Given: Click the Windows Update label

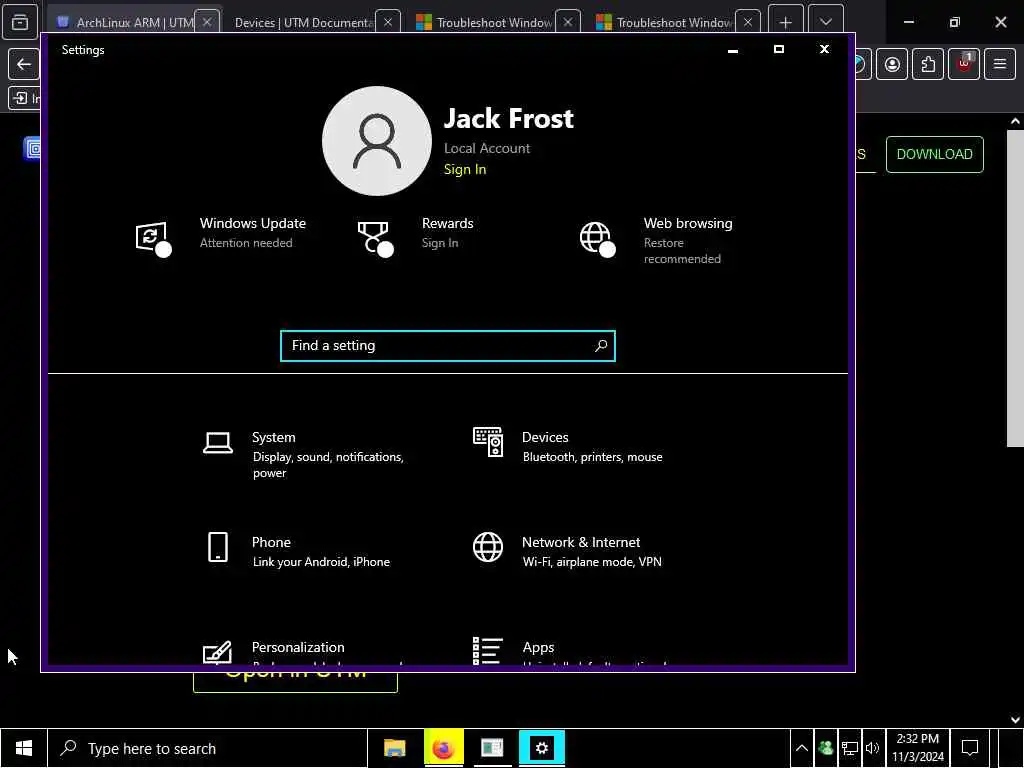Looking at the screenshot, I should point(253,223).
